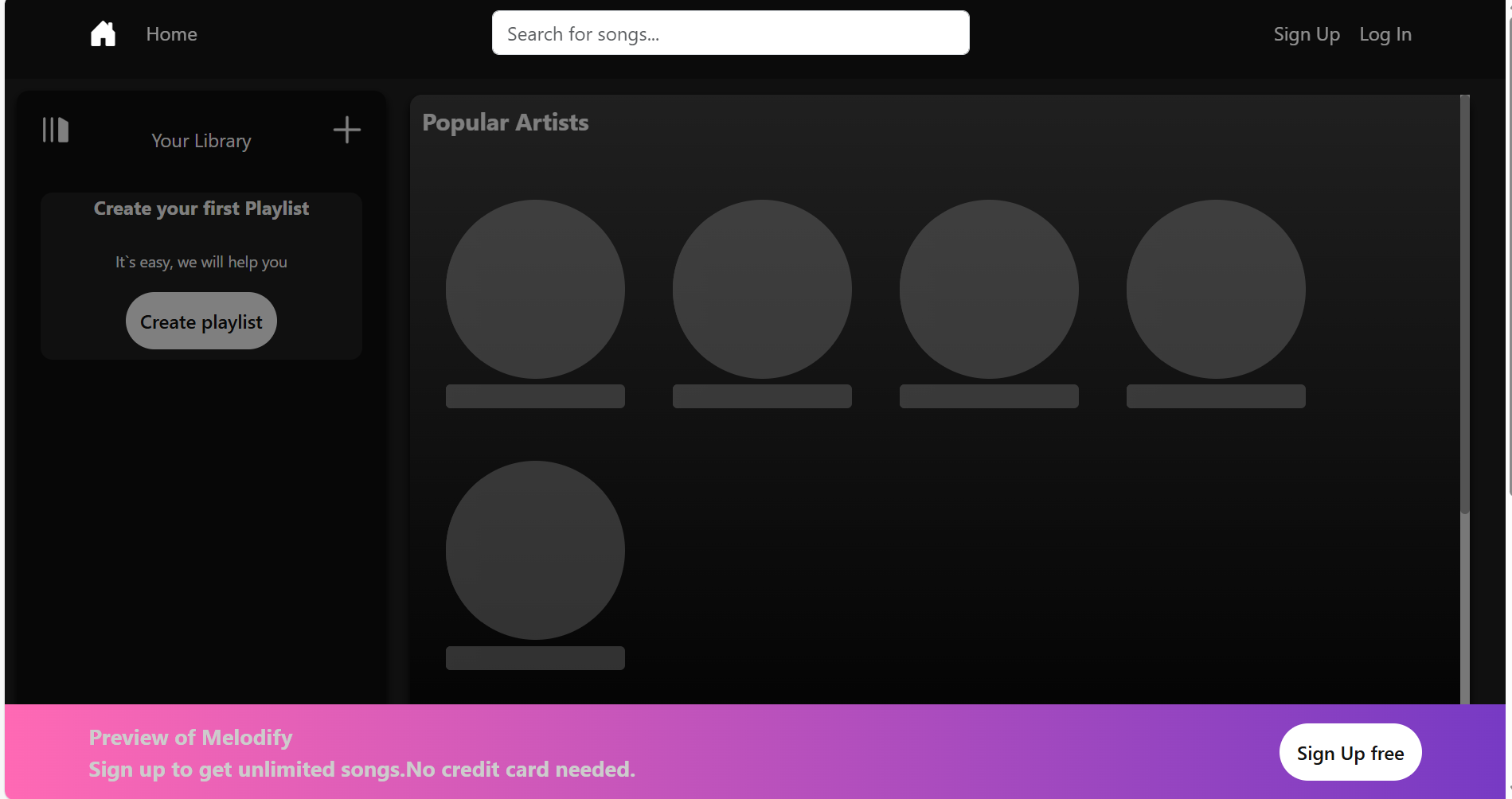Viewport: 1512px width, 799px height.
Task: Open the Home menu item
Action: 171,33
